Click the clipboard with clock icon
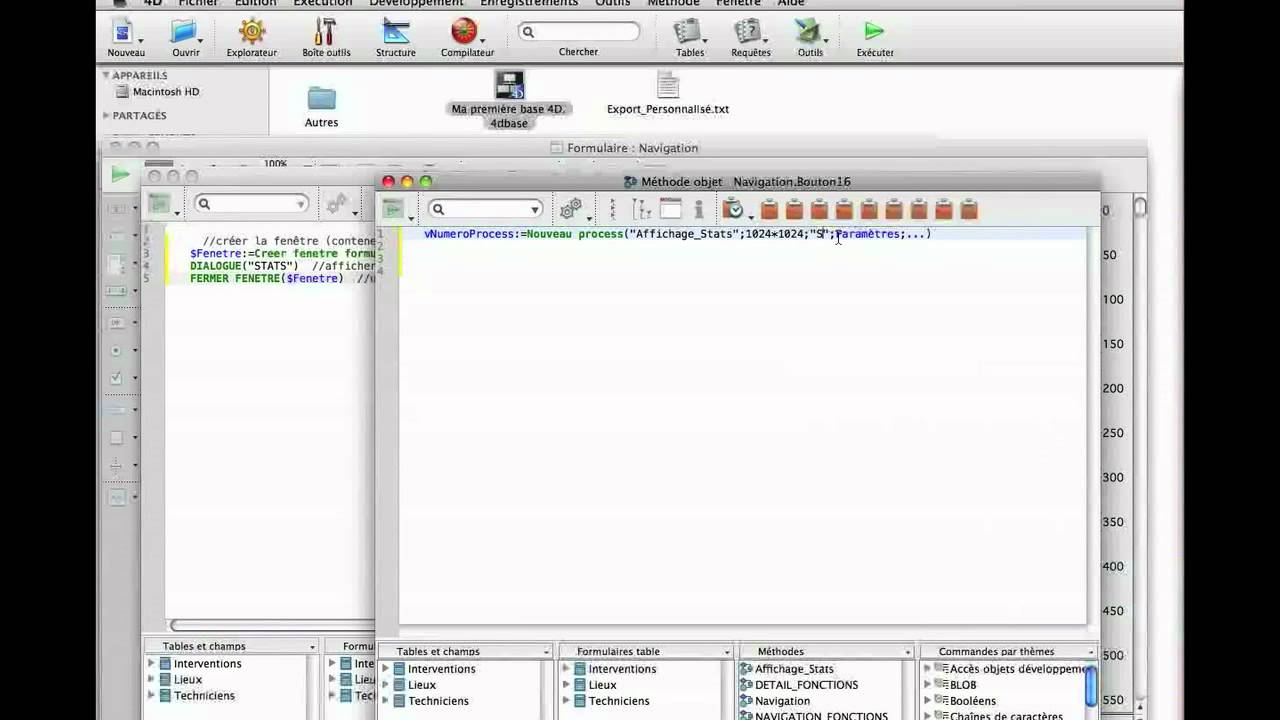Image resolution: width=1280 pixels, height=720 pixels. (x=733, y=209)
